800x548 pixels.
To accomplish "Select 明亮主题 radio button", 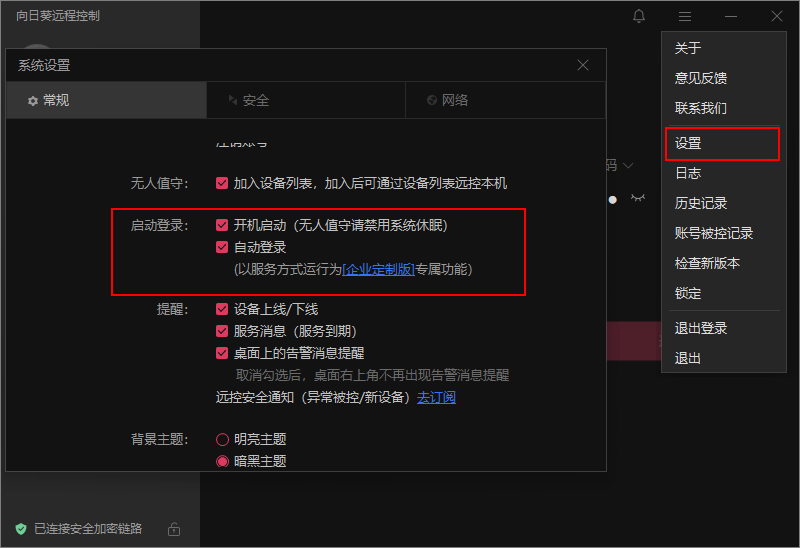I will pyautogui.click(x=222, y=439).
